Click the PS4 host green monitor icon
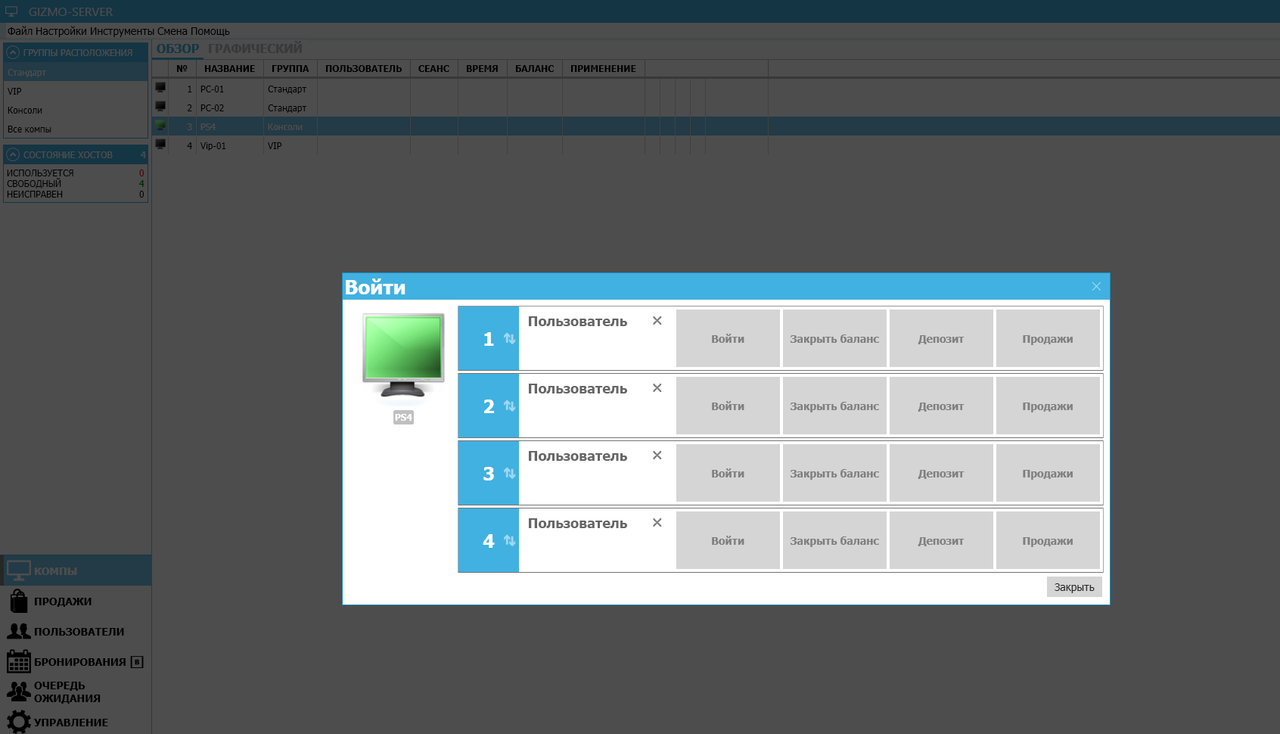 tap(160, 126)
